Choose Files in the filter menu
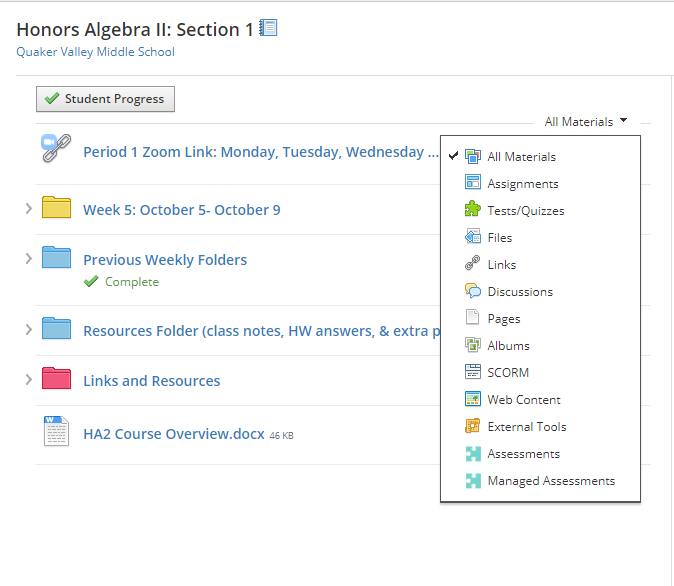 coord(499,238)
